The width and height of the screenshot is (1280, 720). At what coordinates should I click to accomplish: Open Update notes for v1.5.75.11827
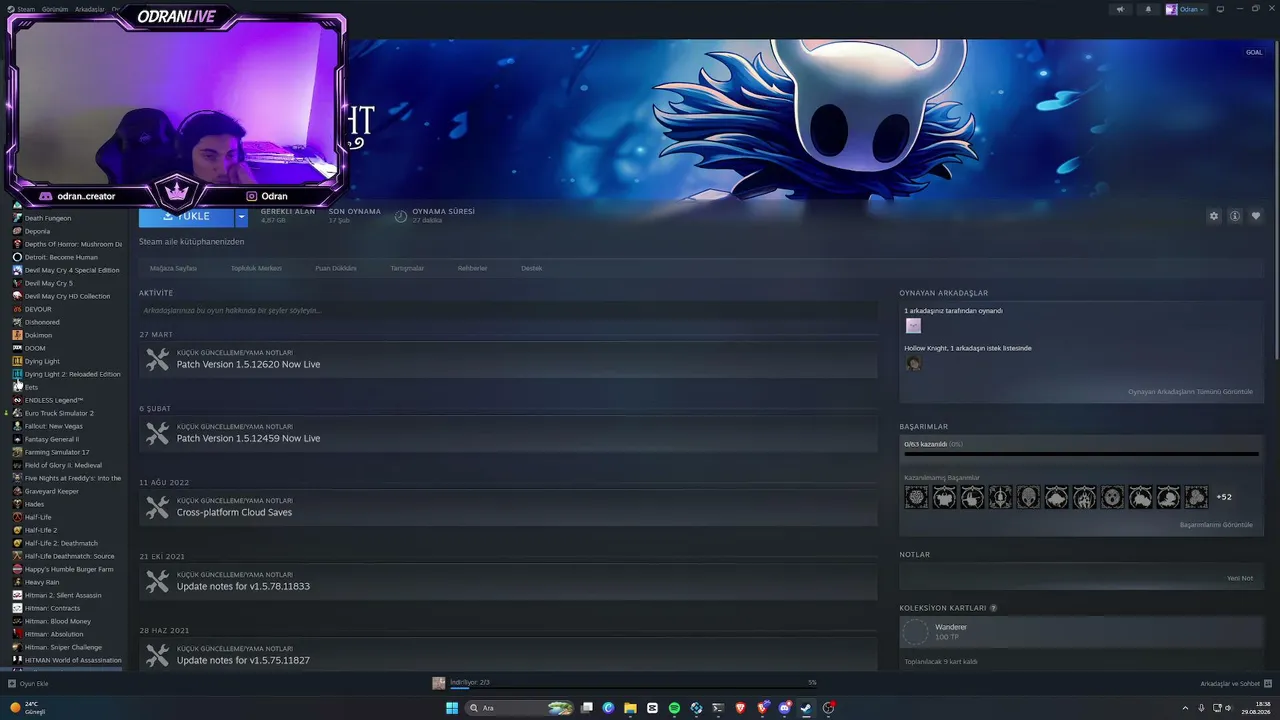click(x=508, y=654)
